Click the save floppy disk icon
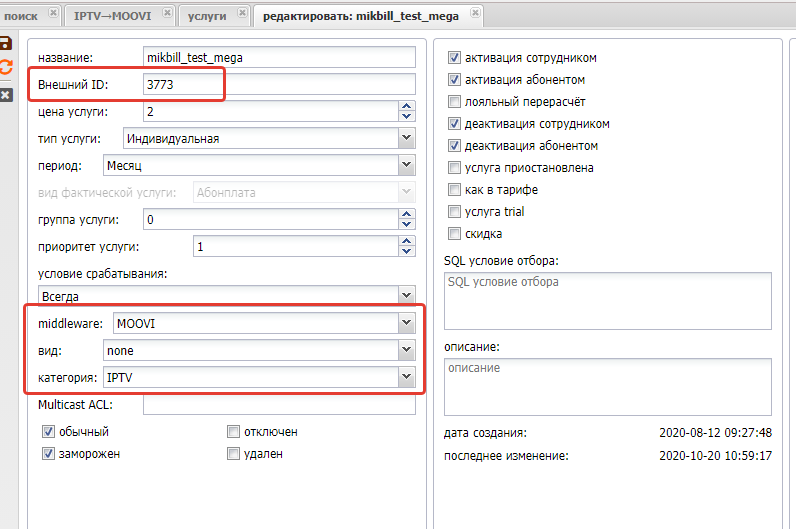This screenshot has width=796, height=529. click(5, 43)
